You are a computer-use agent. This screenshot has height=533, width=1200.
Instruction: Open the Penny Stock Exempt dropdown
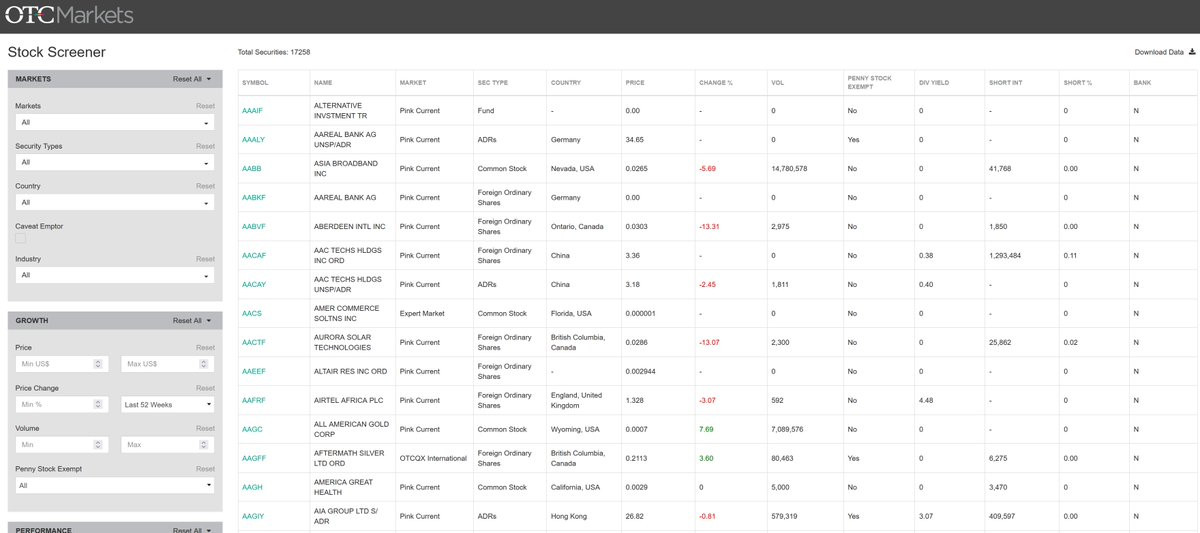pos(115,485)
